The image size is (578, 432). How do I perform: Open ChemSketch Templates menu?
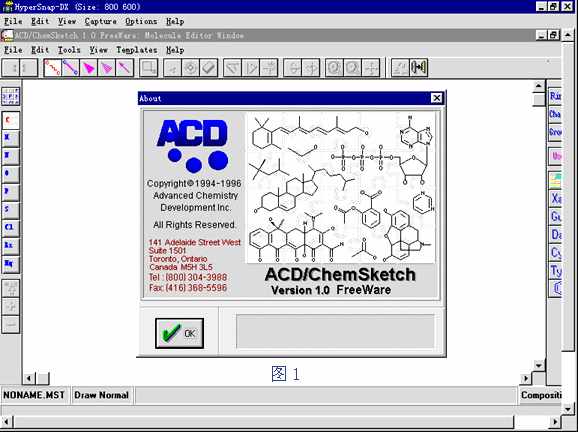click(x=137, y=50)
